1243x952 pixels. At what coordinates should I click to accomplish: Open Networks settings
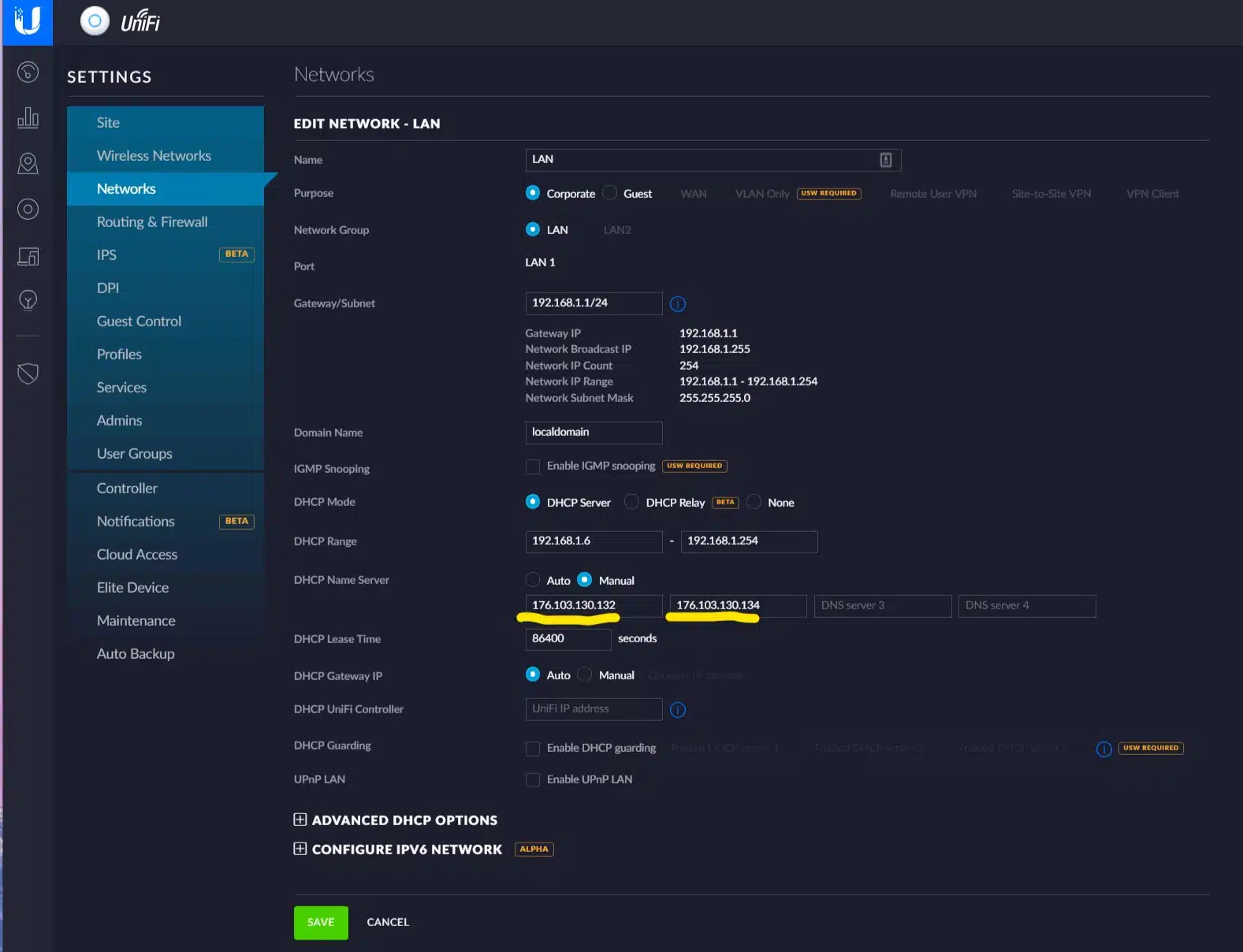(x=166, y=189)
